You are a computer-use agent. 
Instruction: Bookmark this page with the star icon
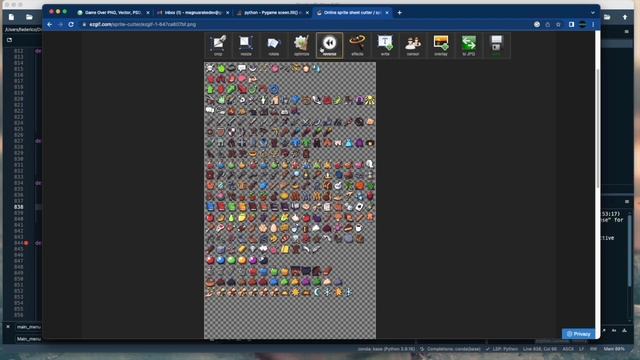(x=558, y=24)
